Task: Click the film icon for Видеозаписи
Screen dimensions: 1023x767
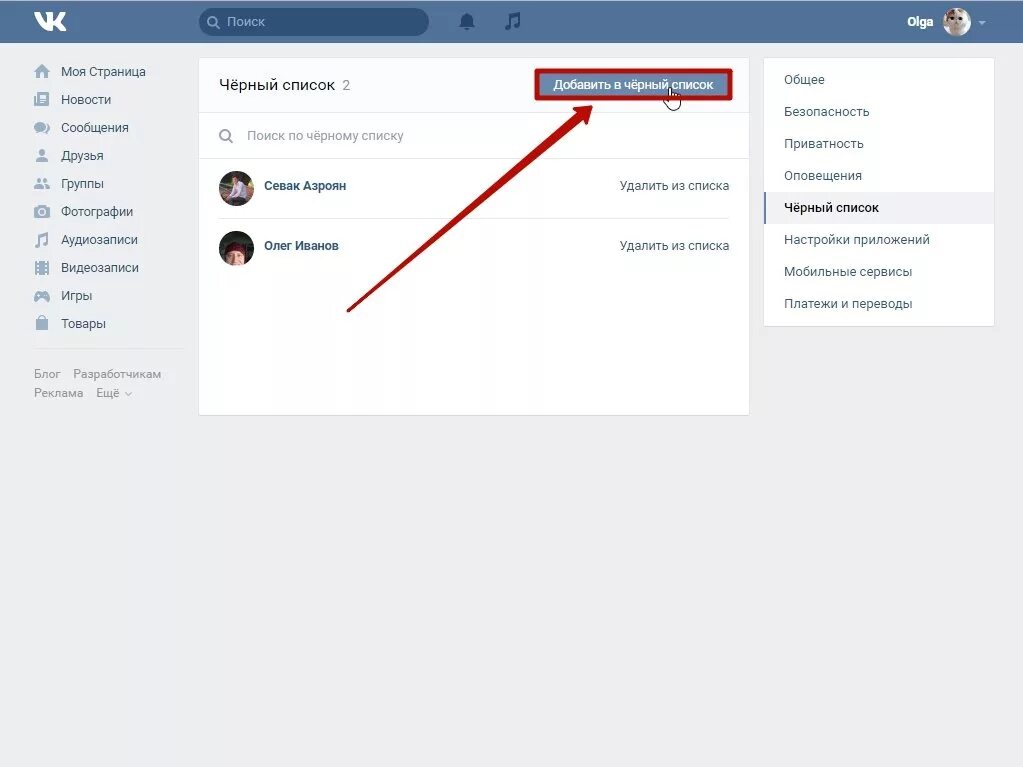Action: point(42,267)
